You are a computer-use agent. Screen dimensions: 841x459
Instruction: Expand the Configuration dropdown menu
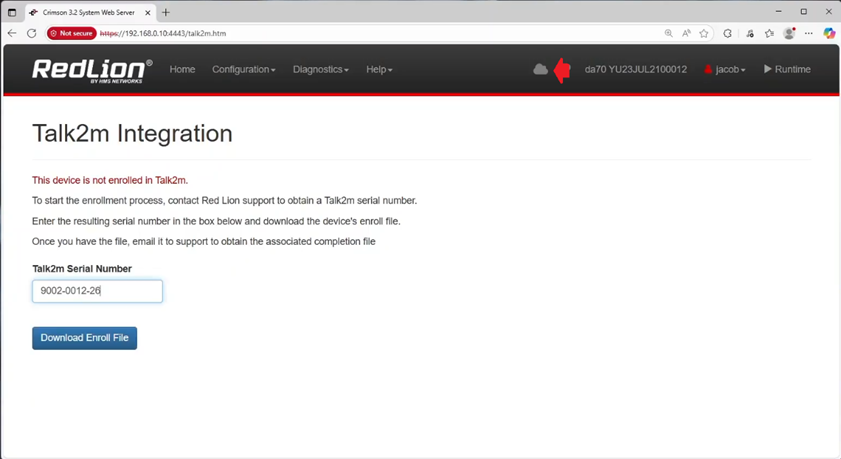tap(243, 69)
